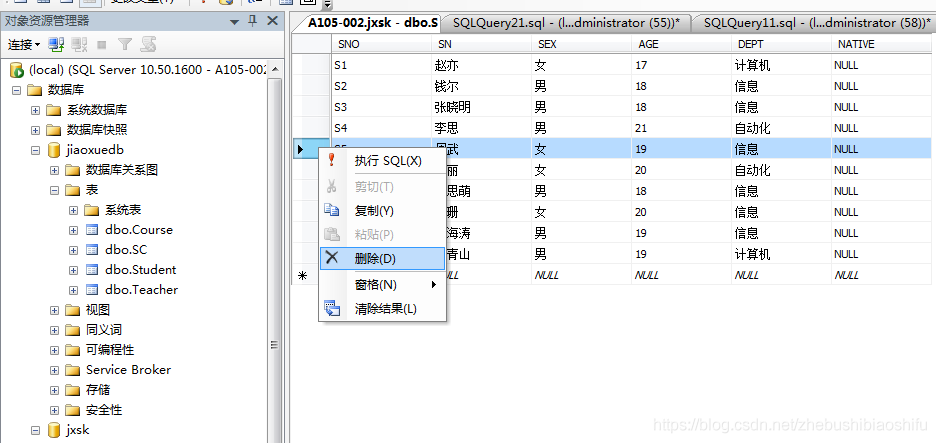Pin the Object Explorer panel
The height and width of the screenshot is (443, 936).
click(x=253, y=21)
